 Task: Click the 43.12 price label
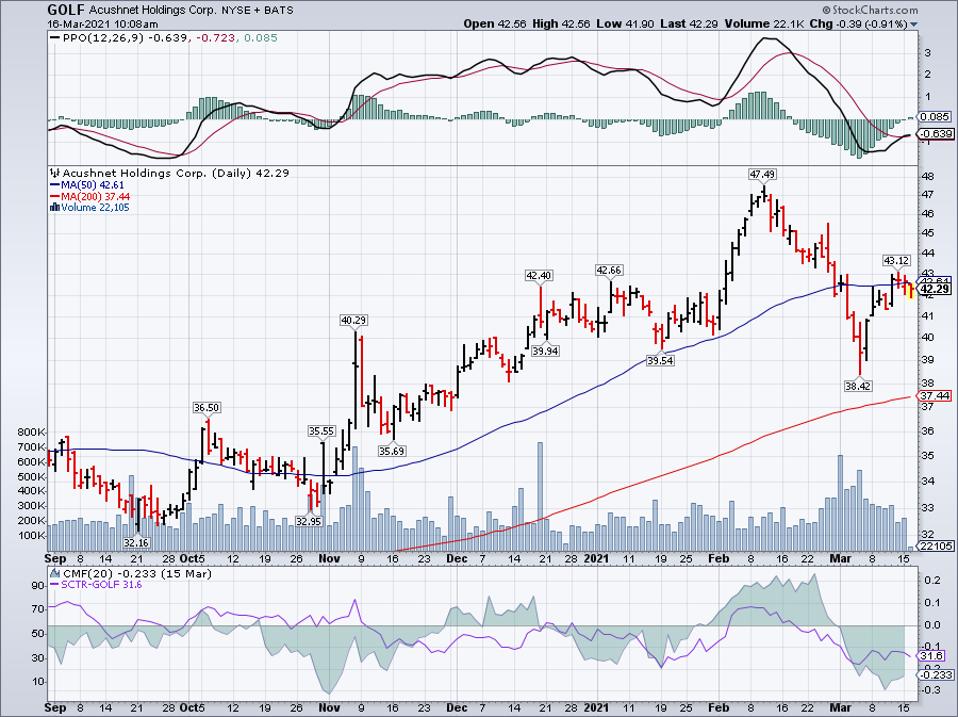click(x=896, y=261)
